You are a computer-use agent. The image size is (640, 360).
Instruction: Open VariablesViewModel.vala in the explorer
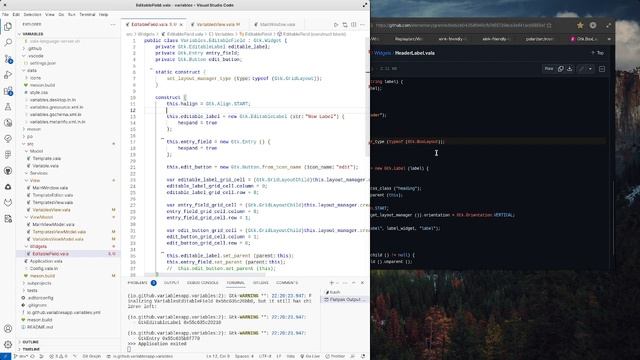(x=58, y=239)
